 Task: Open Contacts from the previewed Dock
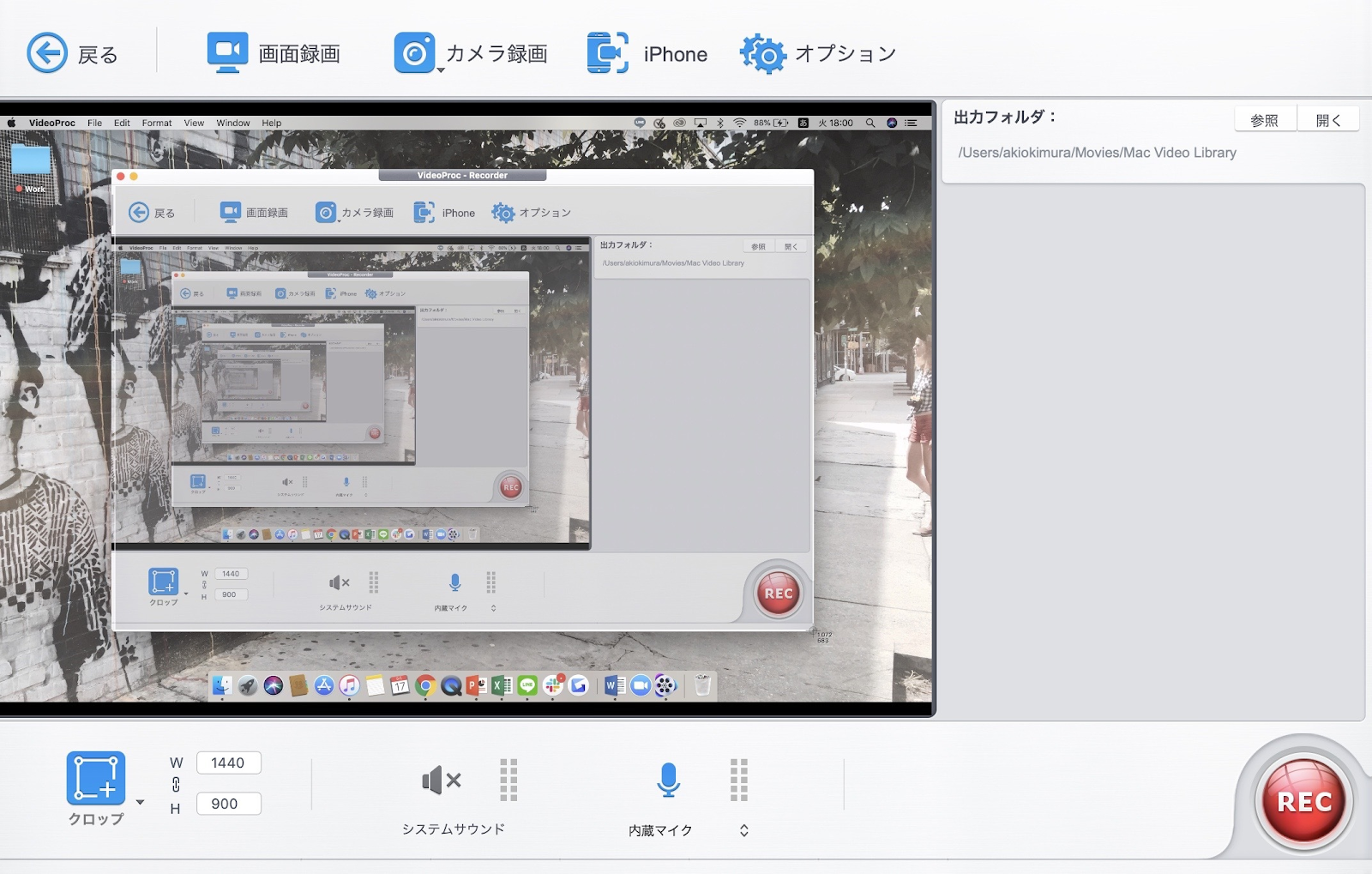(298, 685)
